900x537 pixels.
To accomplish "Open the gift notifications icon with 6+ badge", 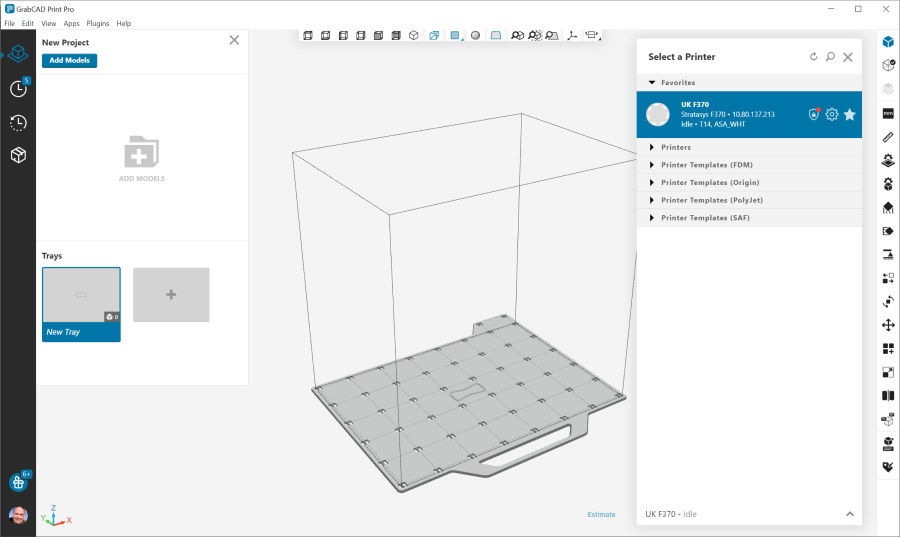I will click(19, 482).
